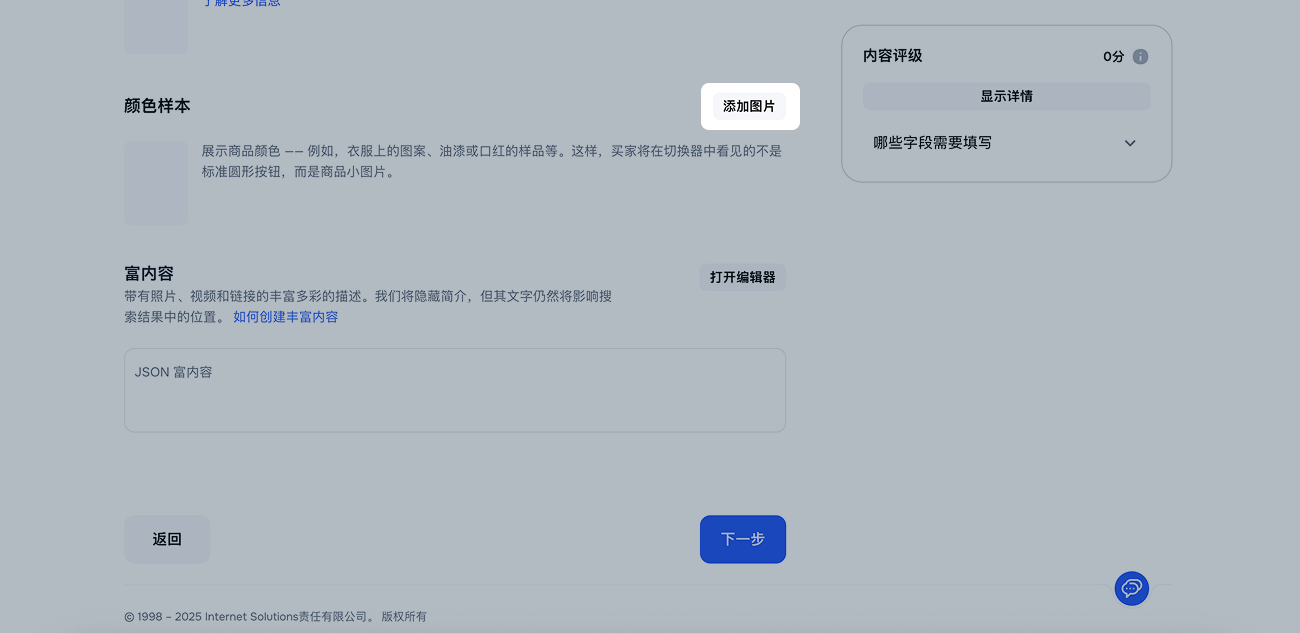Click the info icon beside 0分
The width and height of the screenshot is (1300, 634).
(x=1140, y=57)
